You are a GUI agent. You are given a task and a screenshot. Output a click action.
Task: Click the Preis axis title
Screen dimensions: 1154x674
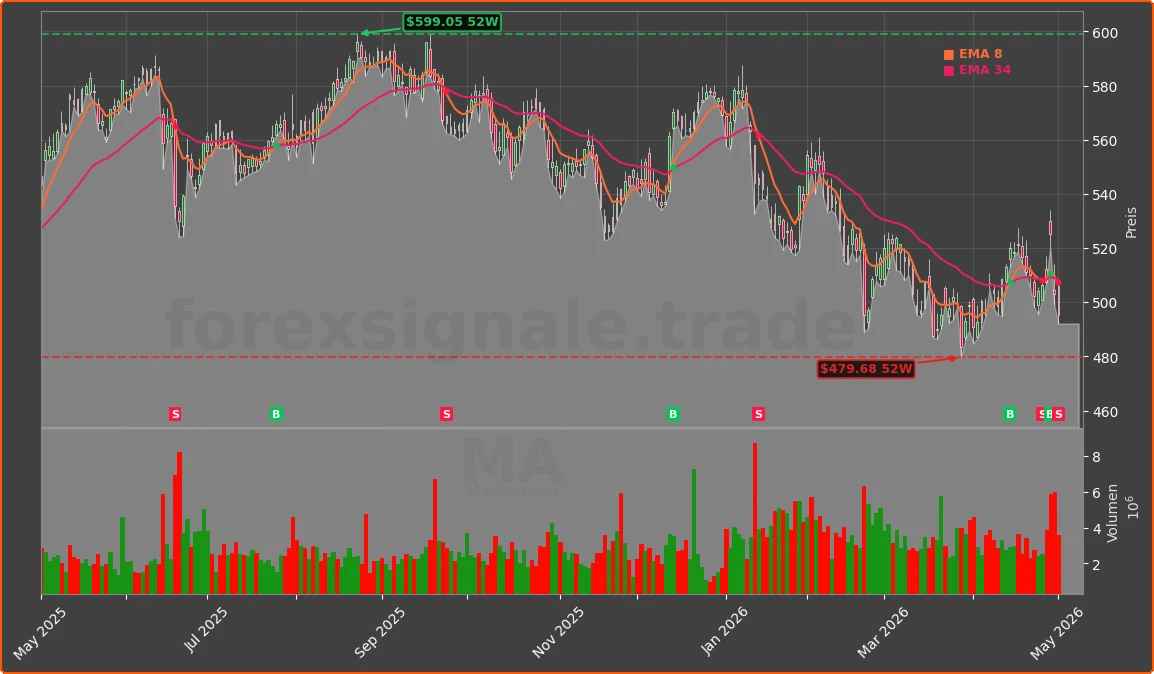1131,222
